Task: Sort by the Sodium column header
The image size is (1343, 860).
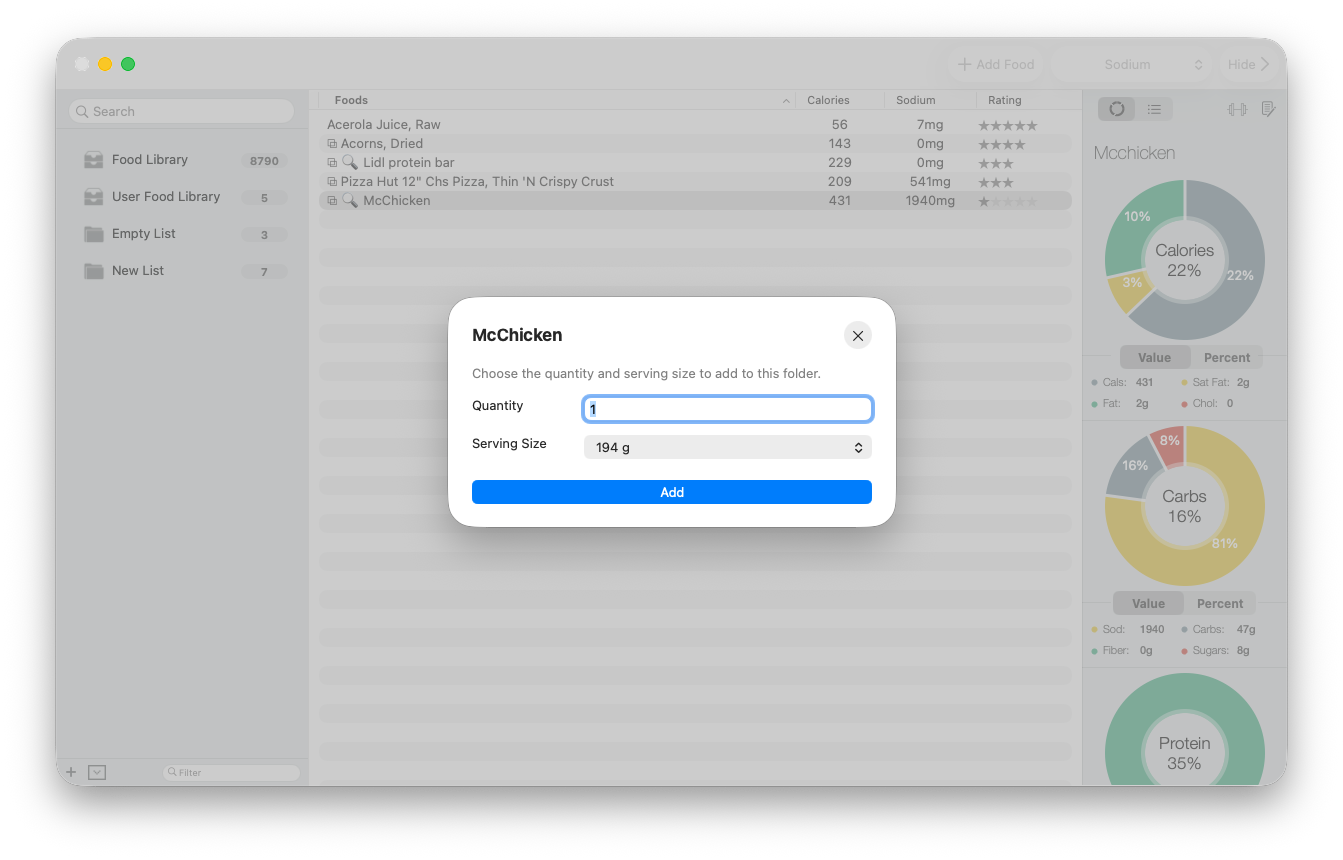Action: (x=930, y=100)
